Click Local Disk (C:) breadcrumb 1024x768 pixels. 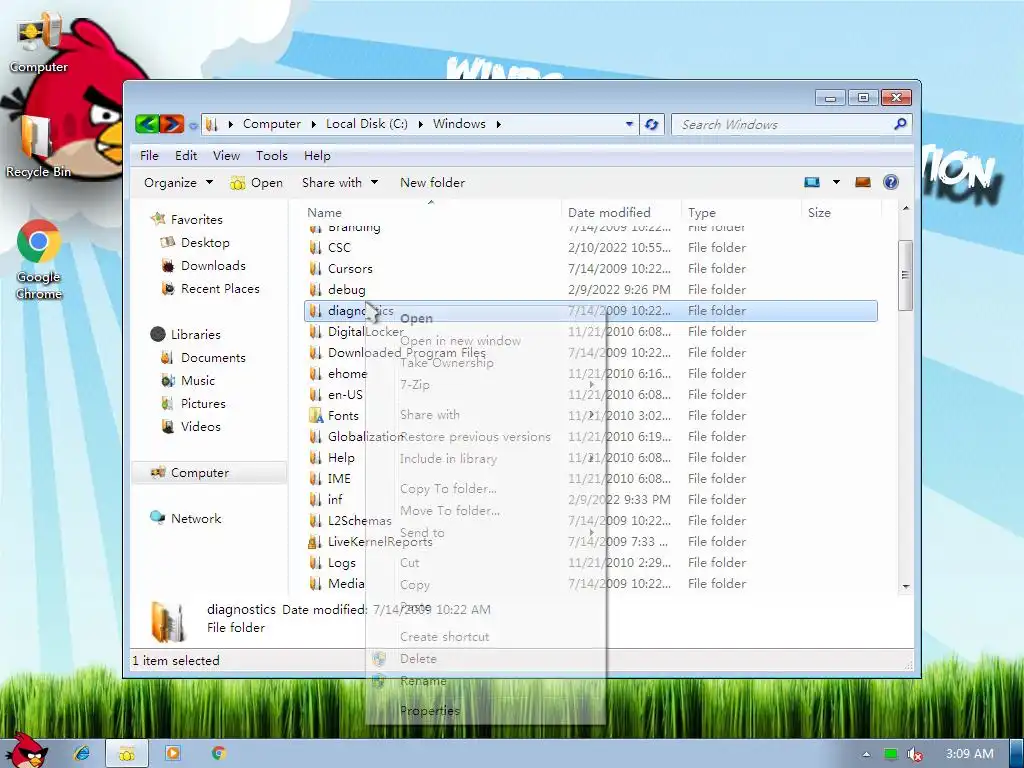point(366,123)
